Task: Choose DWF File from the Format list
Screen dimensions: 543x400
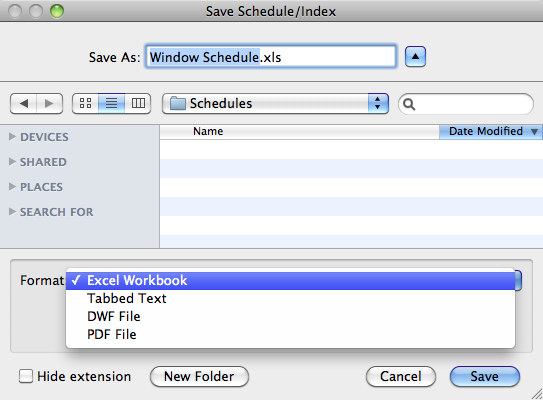Action: (x=290, y=317)
